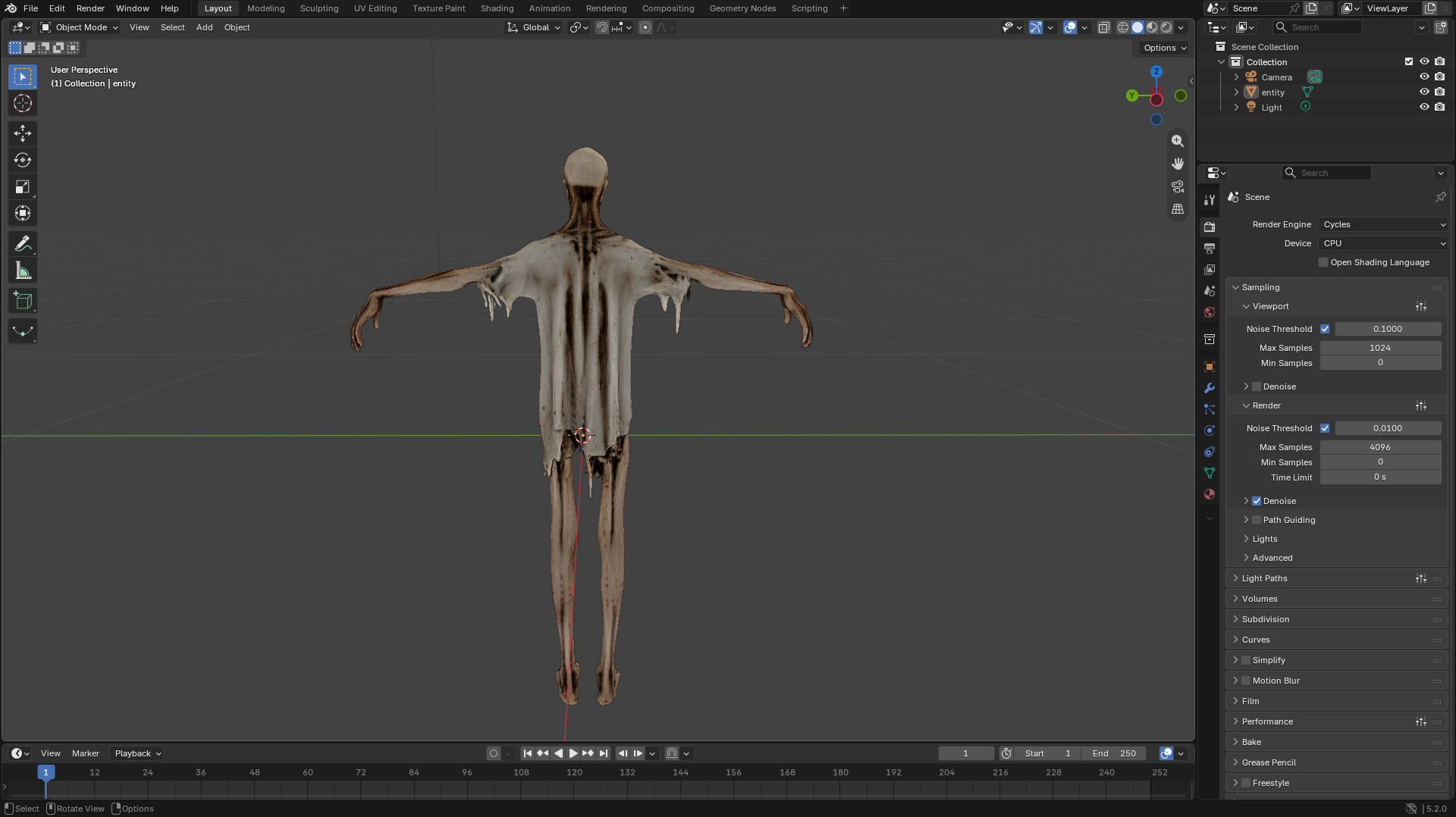Select the Measure tool
Screen dimensions: 1456x817
tap(23, 271)
